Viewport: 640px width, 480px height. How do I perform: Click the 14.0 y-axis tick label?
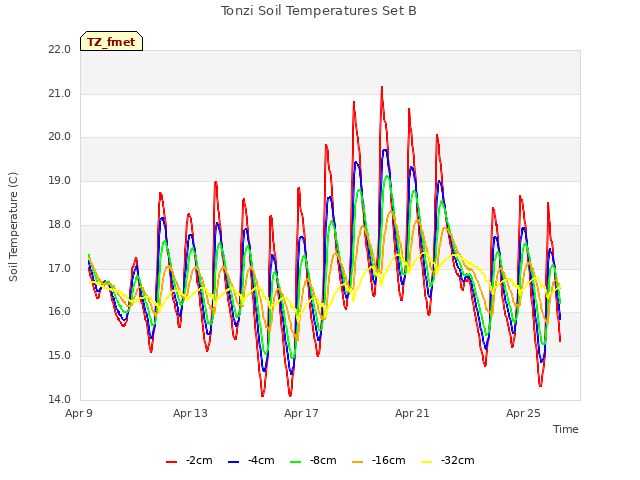[60, 399]
